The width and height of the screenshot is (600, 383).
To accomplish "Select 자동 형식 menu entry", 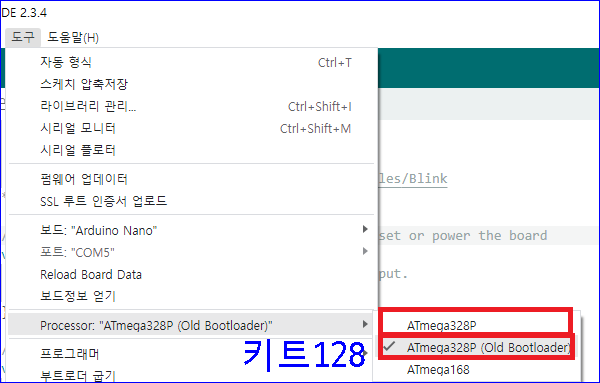I will pos(191,62).
